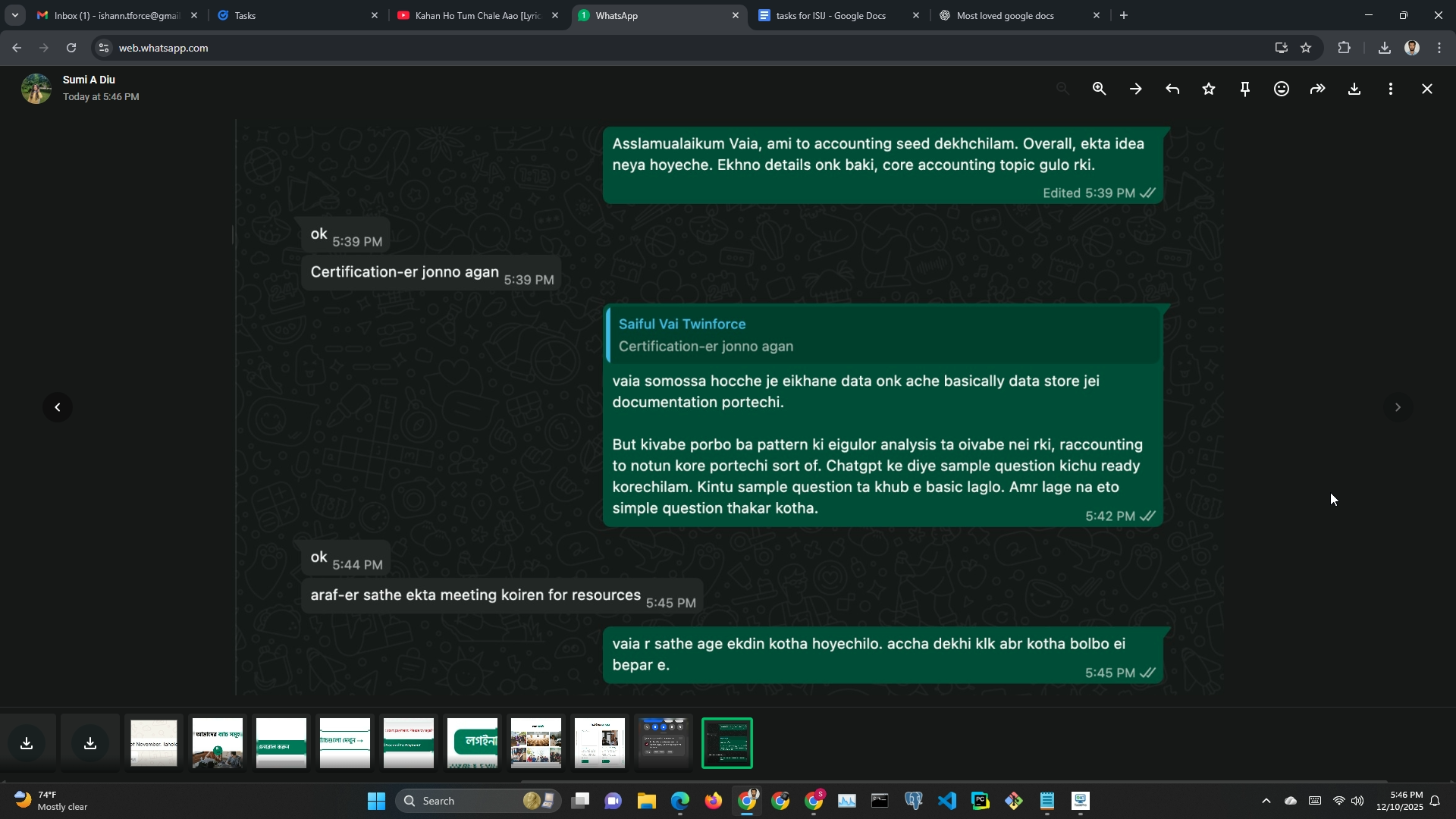Star this media message
The width and height of the screenshot is (1456, 819).
[1209, 89]
